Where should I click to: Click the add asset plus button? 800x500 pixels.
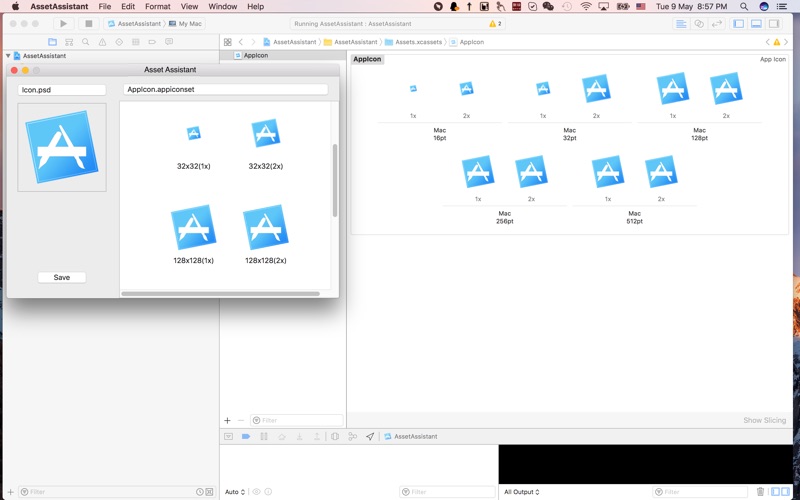pos(228,420)
